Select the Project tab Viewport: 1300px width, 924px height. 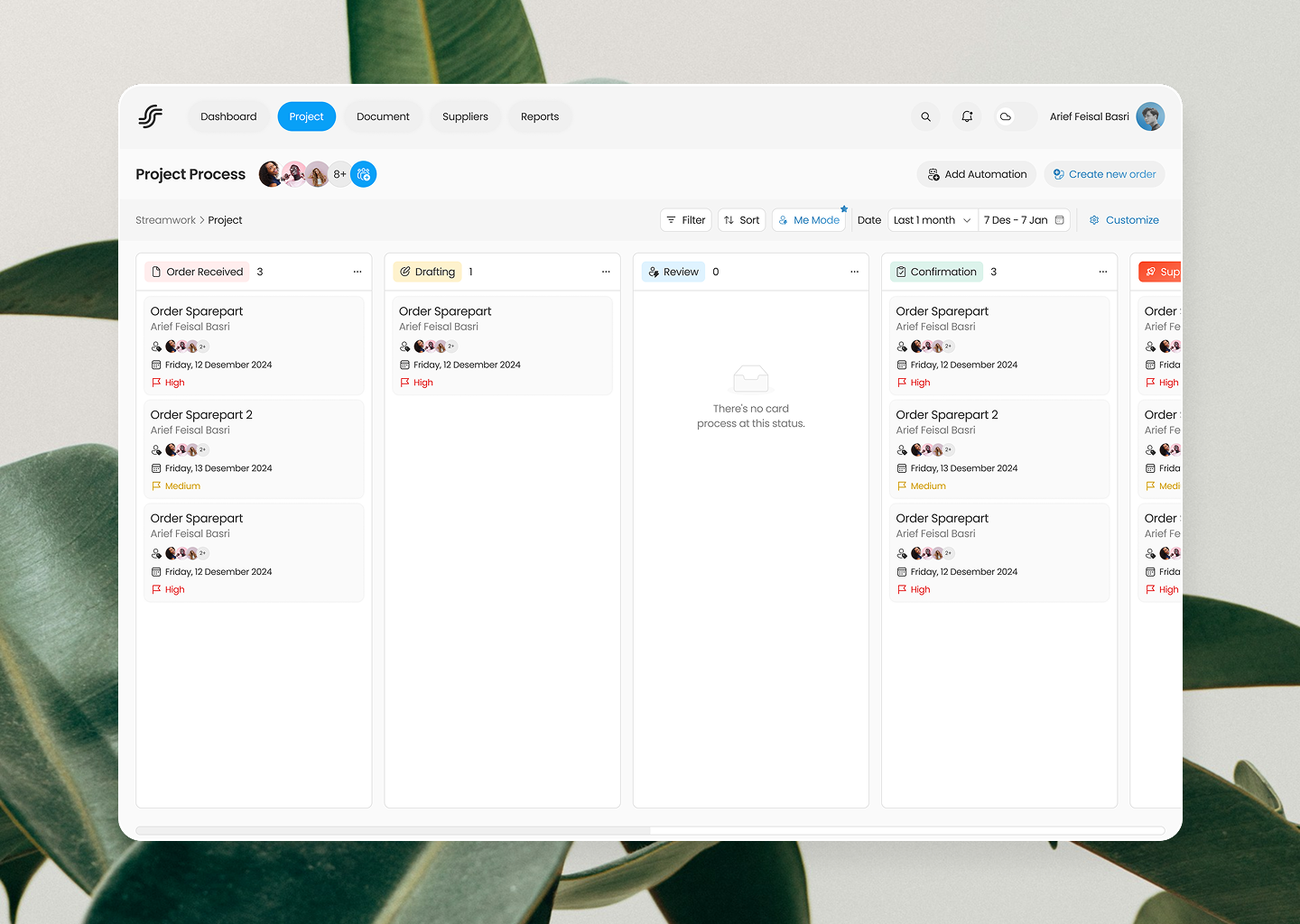(x=306, y=116)
